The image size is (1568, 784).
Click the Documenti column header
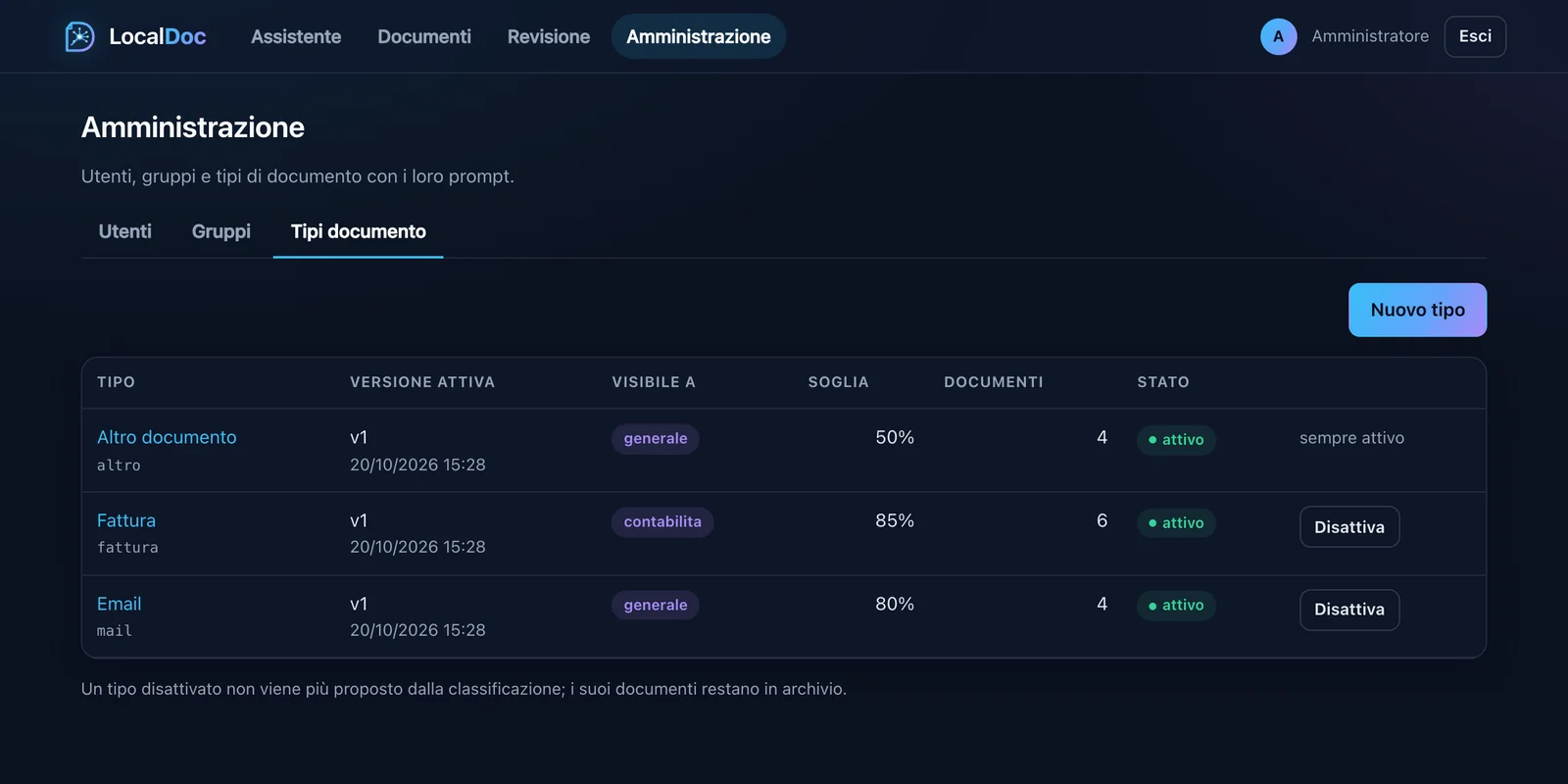994,382
